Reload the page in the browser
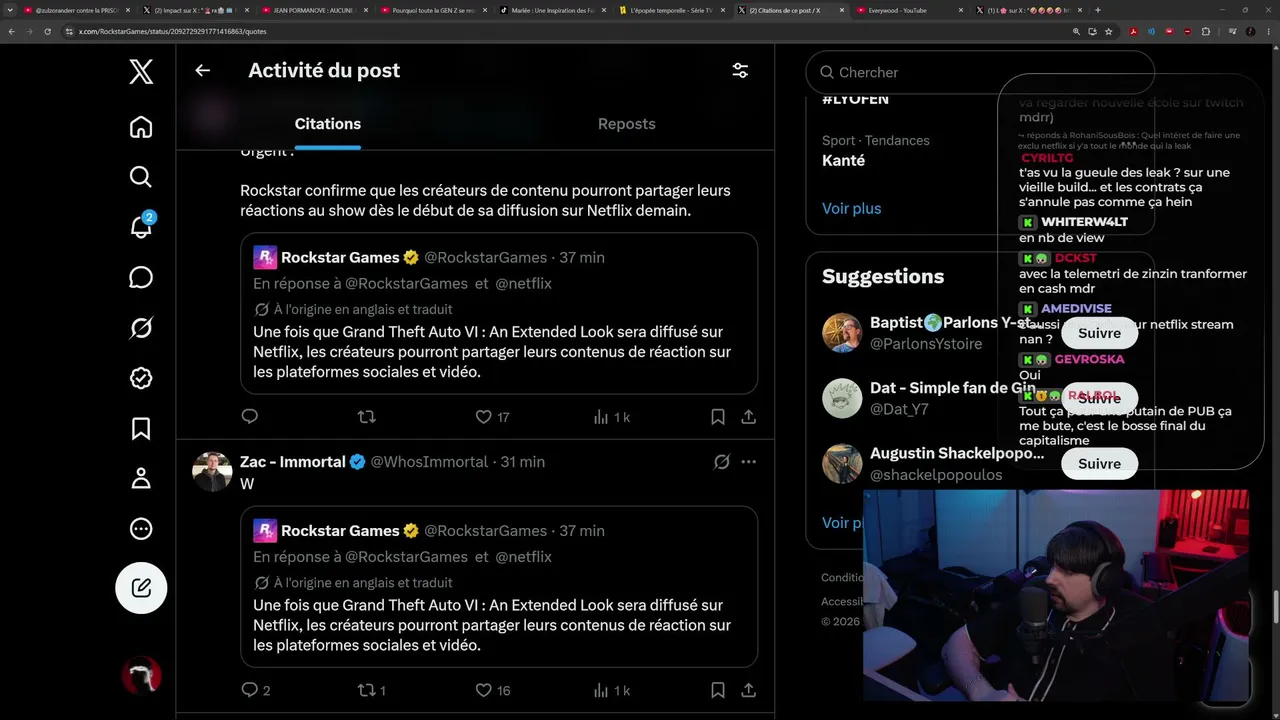 [x=46, y=31]
